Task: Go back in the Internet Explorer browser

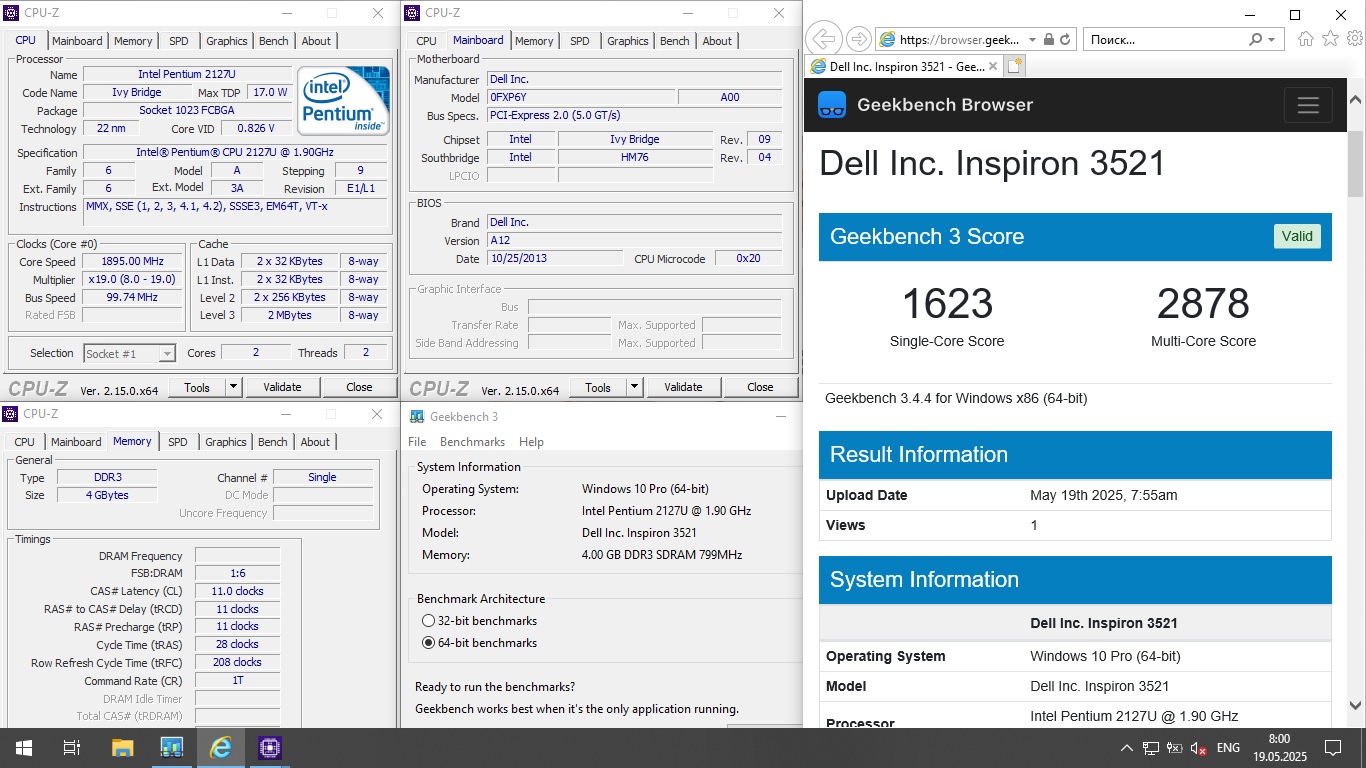Action: [823, 40]
